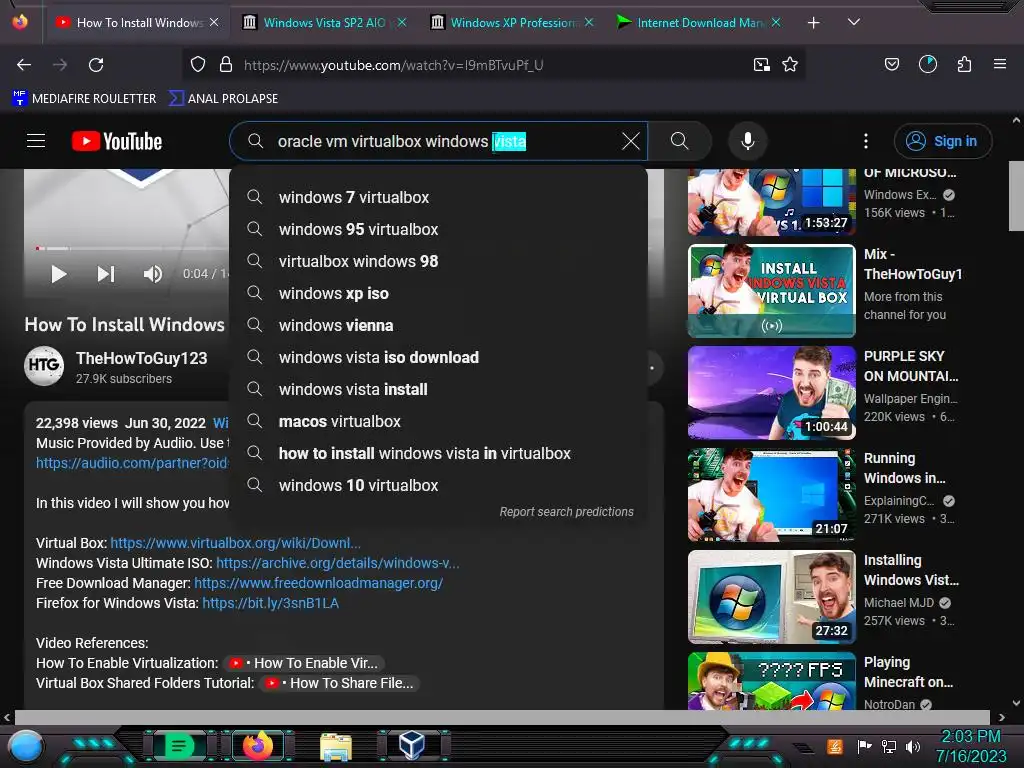
Task: Bookmark this page with the star icon
Action: (790, 65)
